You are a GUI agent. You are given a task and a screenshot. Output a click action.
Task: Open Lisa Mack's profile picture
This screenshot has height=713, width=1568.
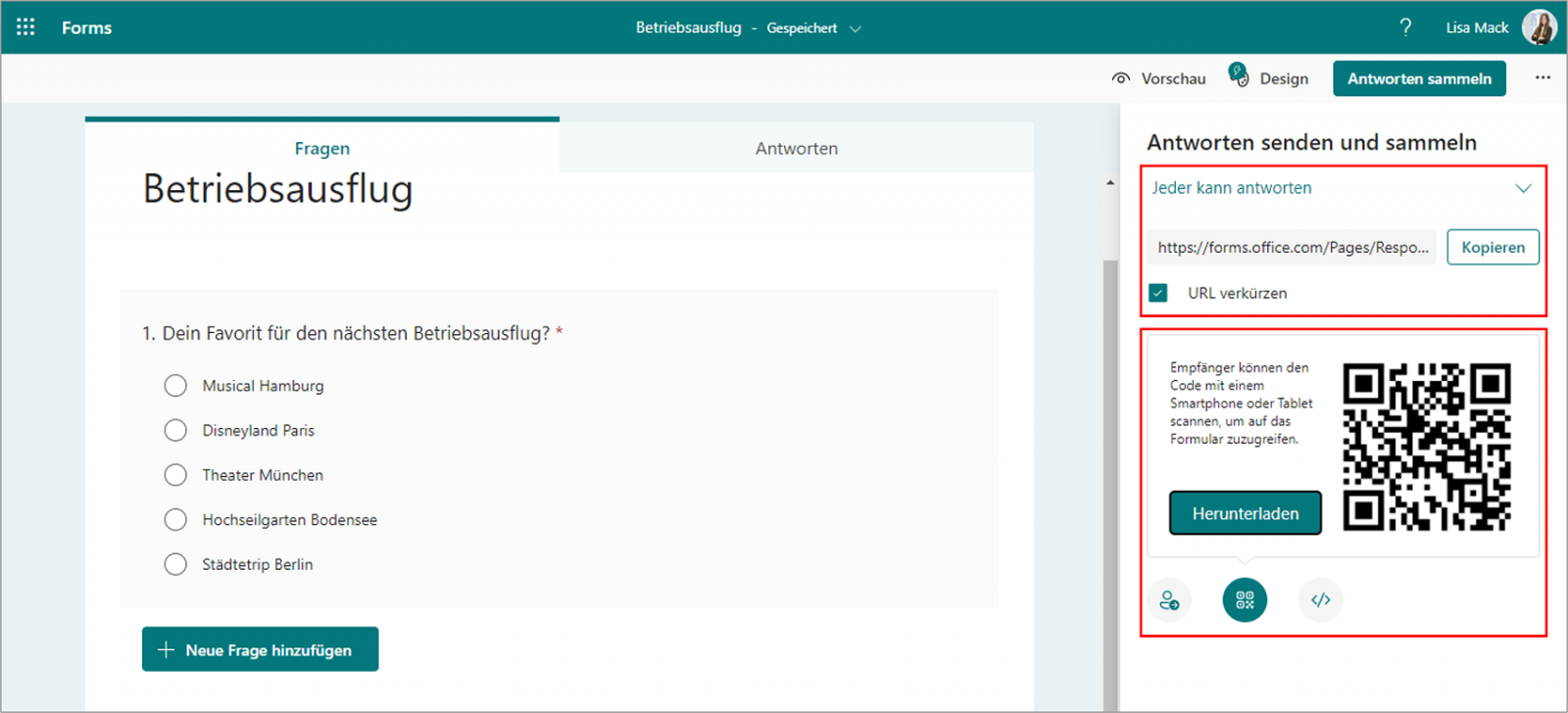pyautogui.click(x=1539, y=27)
